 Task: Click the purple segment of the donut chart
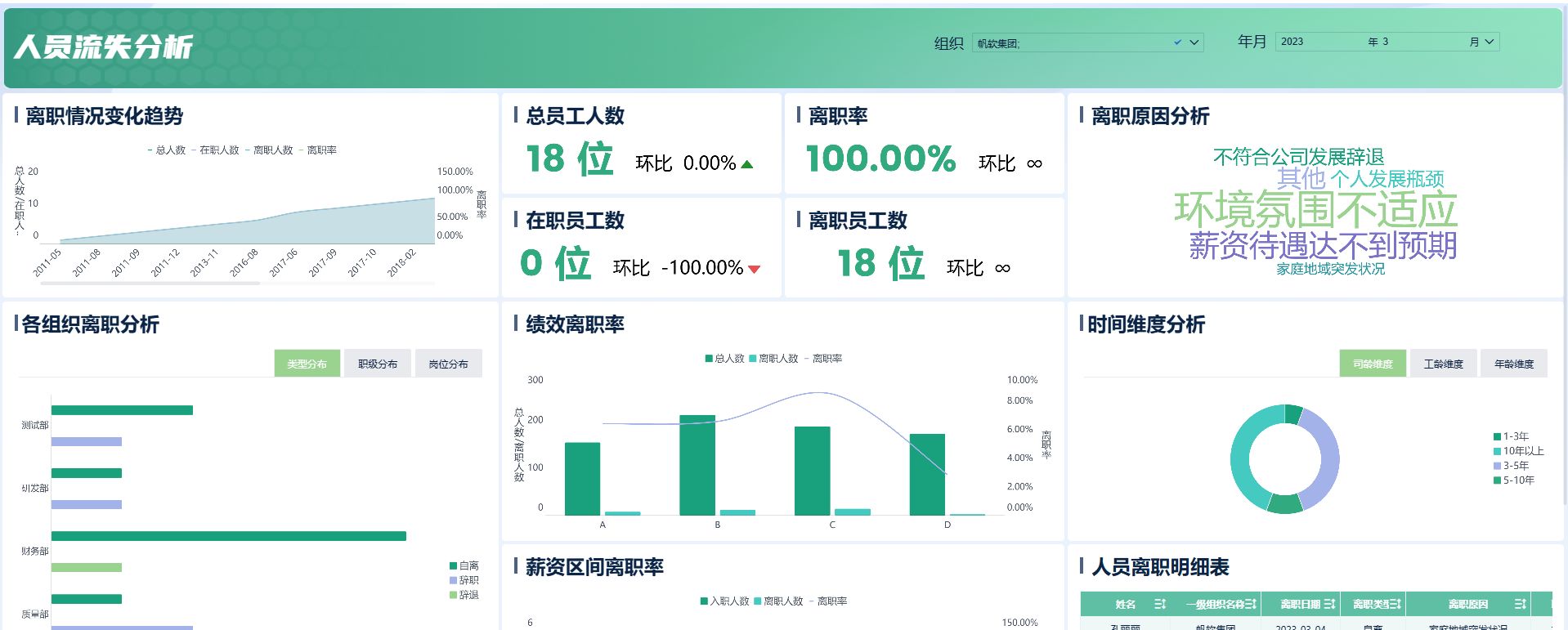1328,458
